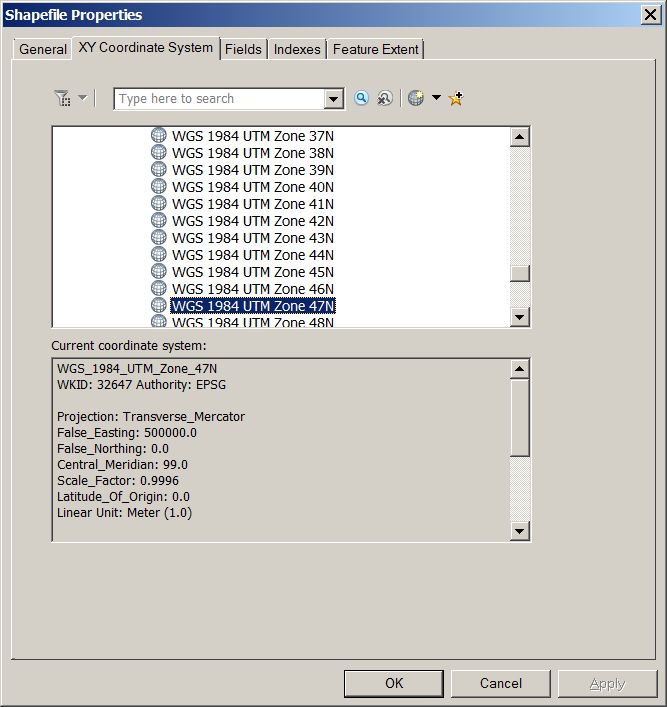The image size is (667, 707).
Task: Confirm with the OK button
Action: tap(394, 683)
